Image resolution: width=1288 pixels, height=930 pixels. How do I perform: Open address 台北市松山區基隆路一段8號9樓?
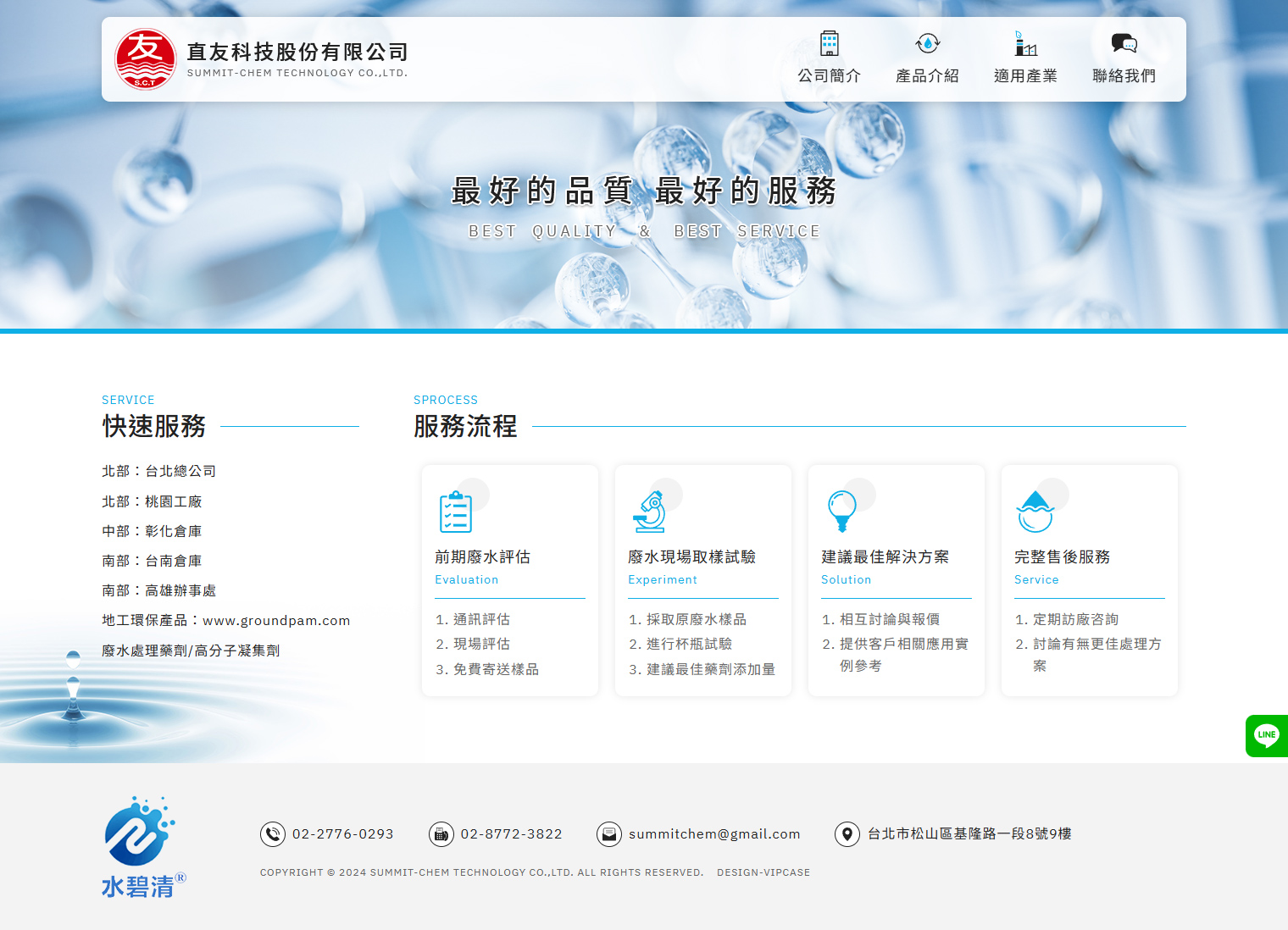pos(969,834)
